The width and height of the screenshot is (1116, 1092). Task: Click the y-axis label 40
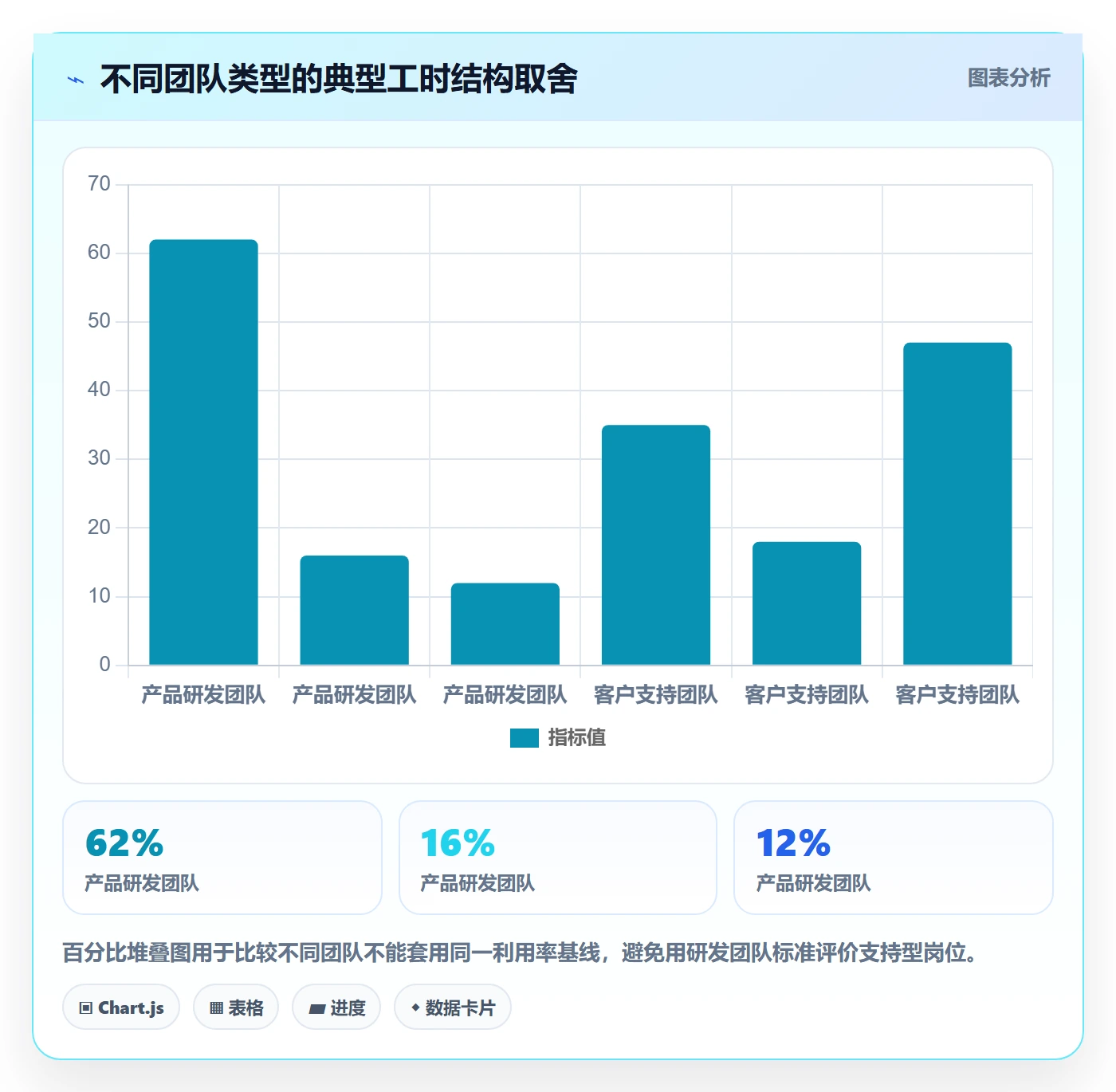pyautogui.click(x=100, y=390)
